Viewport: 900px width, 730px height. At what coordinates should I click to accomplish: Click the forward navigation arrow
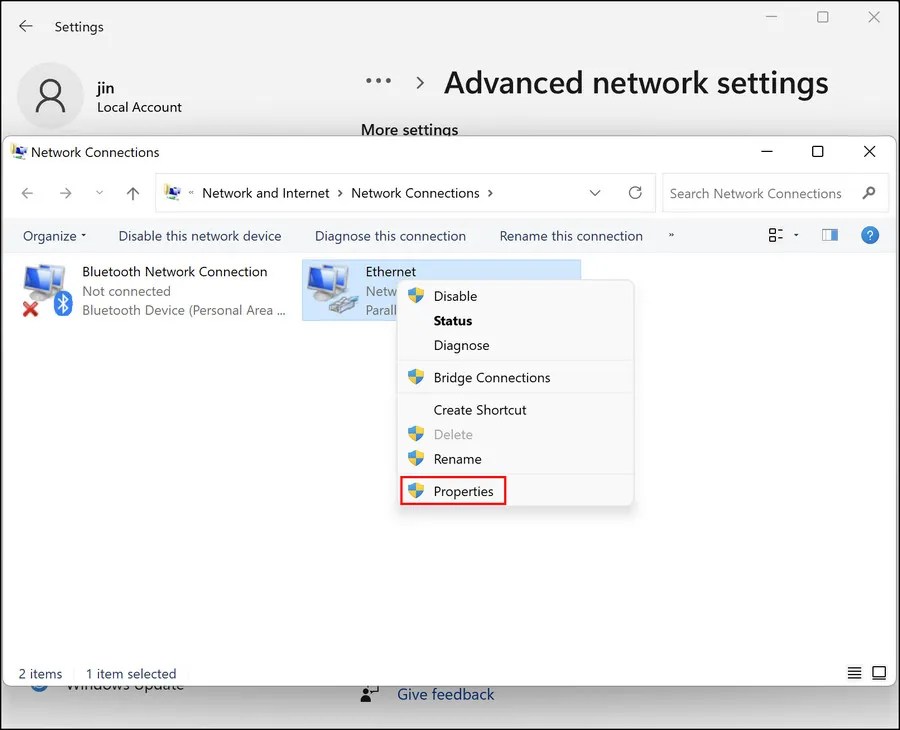click(x=65, y=193)
